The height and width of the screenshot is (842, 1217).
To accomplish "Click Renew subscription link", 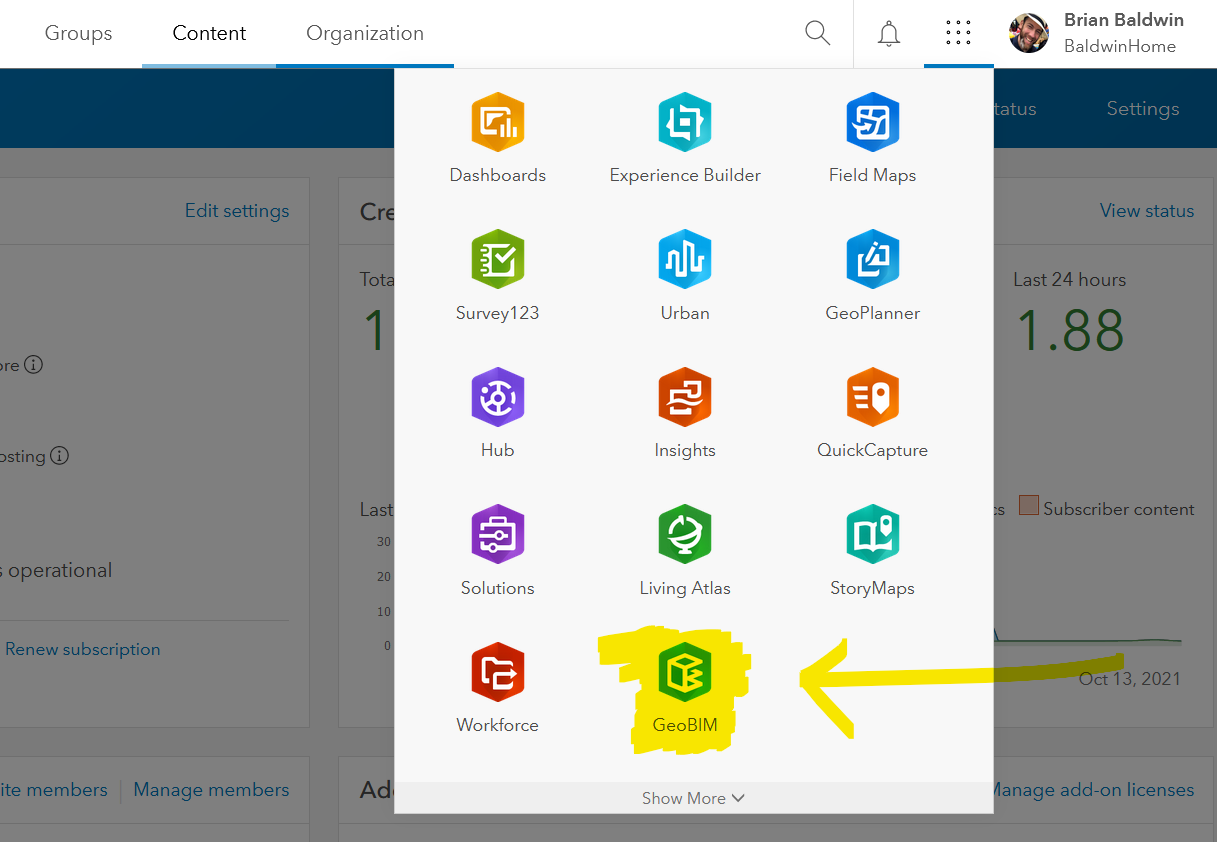I will 82,649.
